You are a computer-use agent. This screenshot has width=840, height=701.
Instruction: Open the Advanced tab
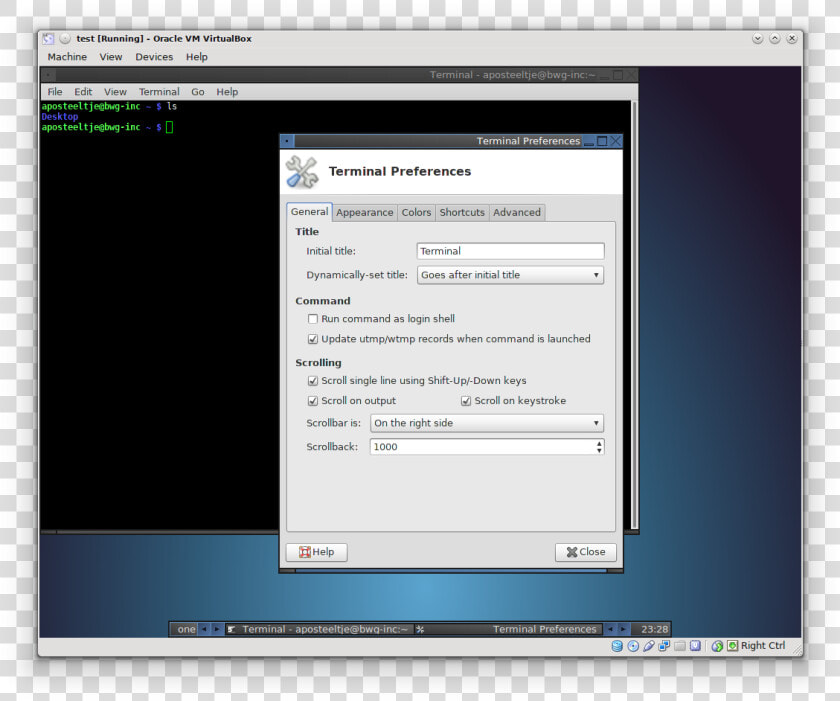(x=517, y=213)
